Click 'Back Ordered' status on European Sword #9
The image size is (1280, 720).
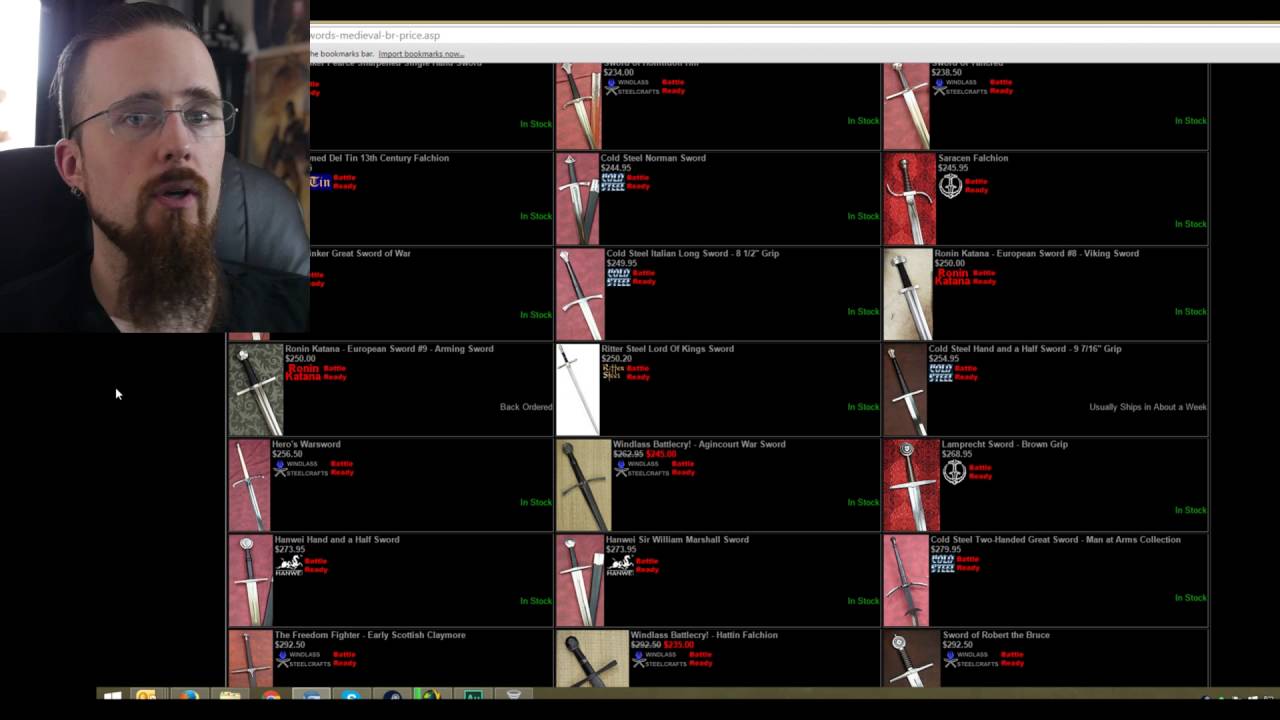526,407
